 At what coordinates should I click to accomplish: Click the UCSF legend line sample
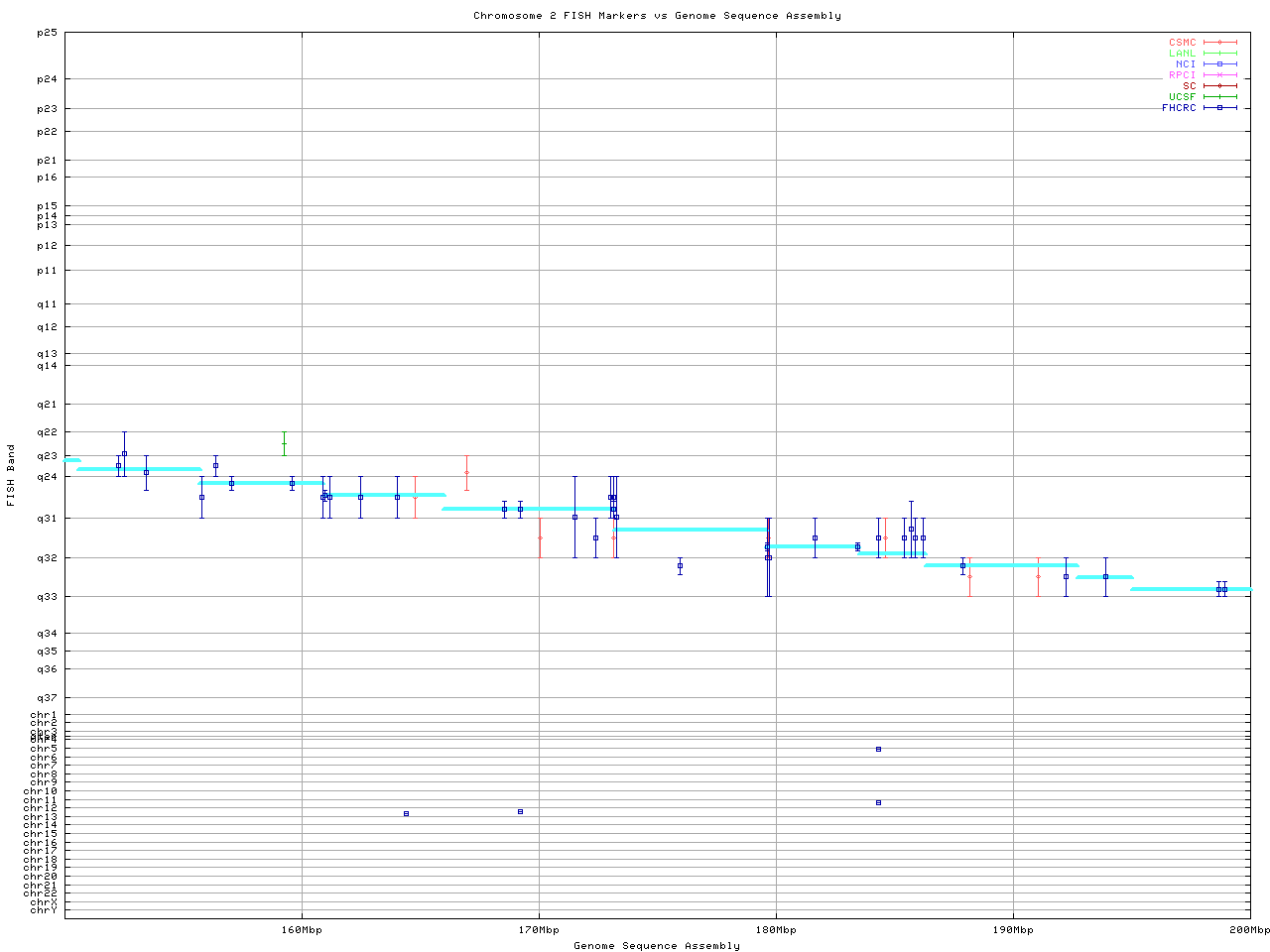[1219, 97]
